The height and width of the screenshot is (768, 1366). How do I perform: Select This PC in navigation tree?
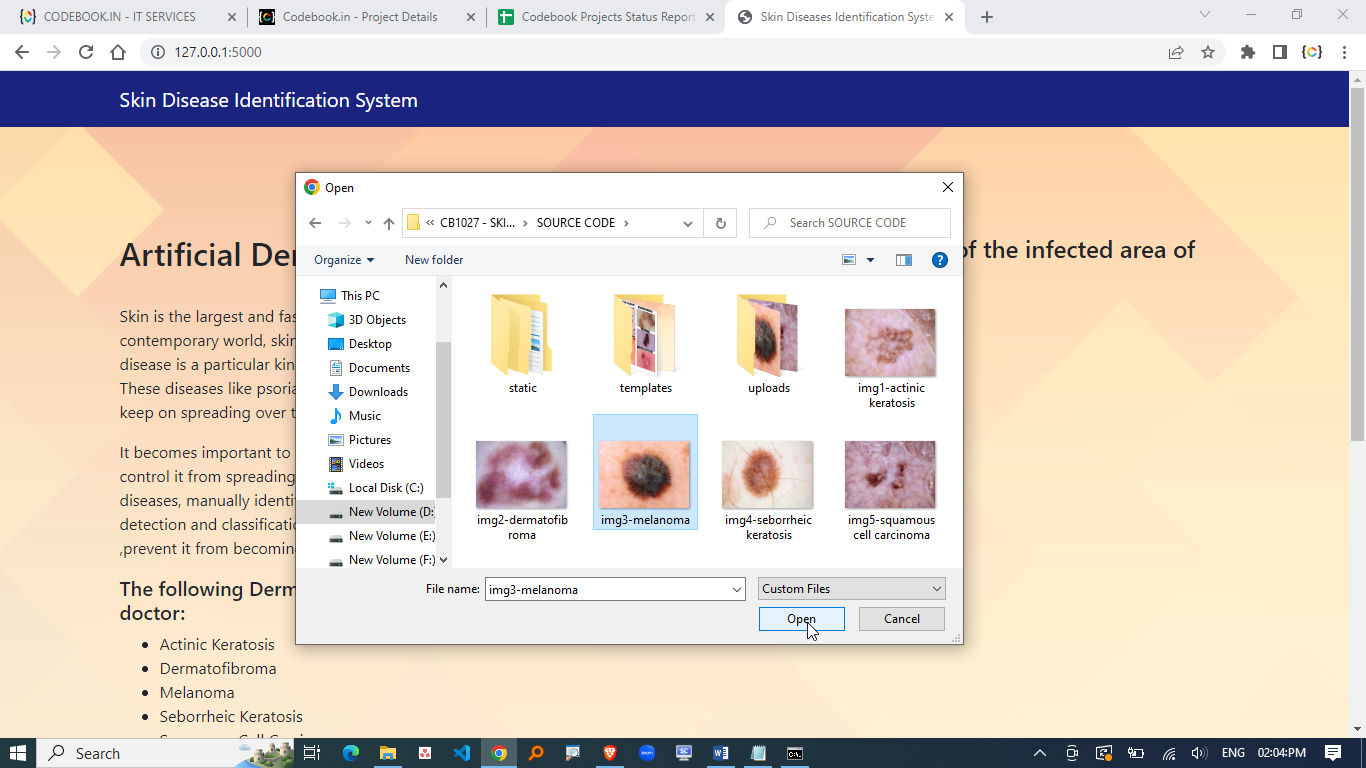pyautogui.click(x=349, y=296)
